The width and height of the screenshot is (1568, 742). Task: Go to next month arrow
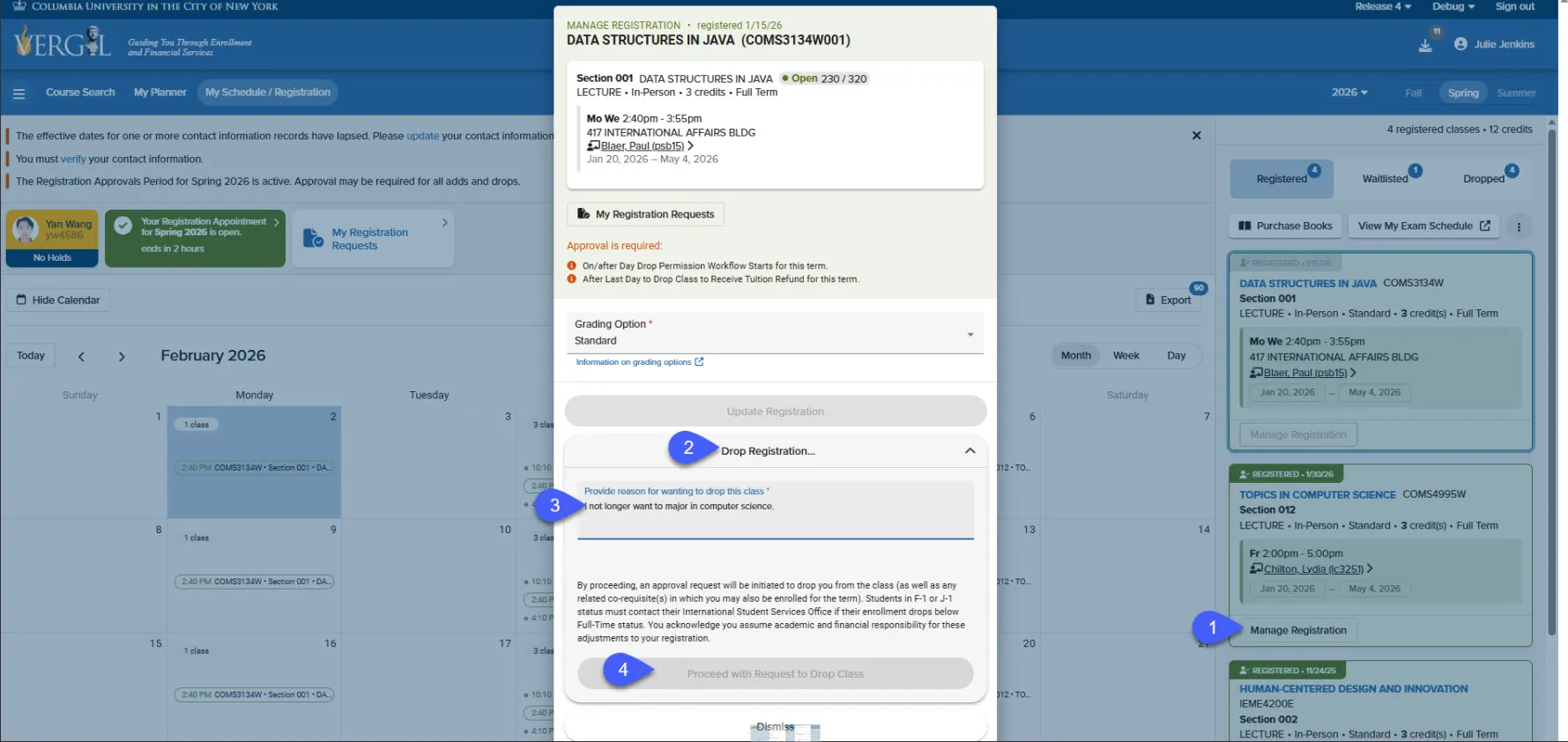click(x=122, y=356)
